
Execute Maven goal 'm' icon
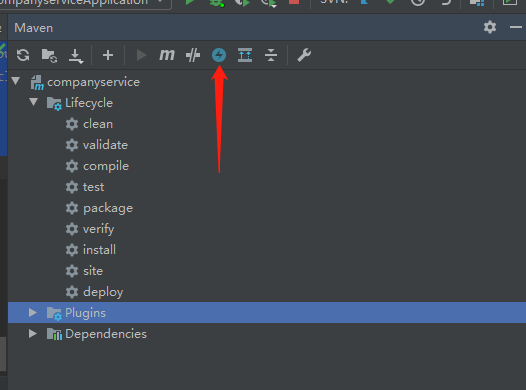click(167, 55)
